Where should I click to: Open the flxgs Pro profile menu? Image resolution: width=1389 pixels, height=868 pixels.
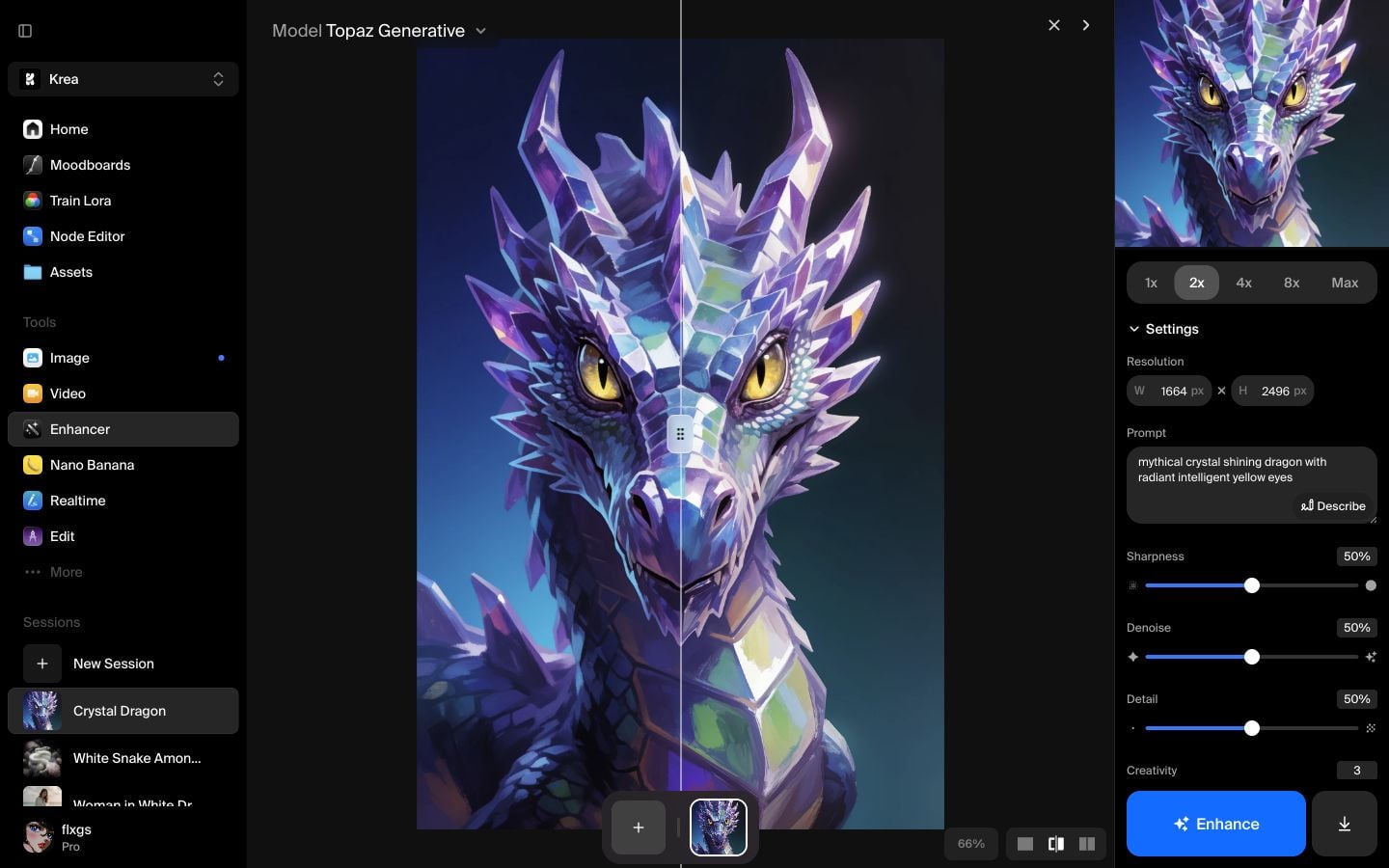[123, 837]
